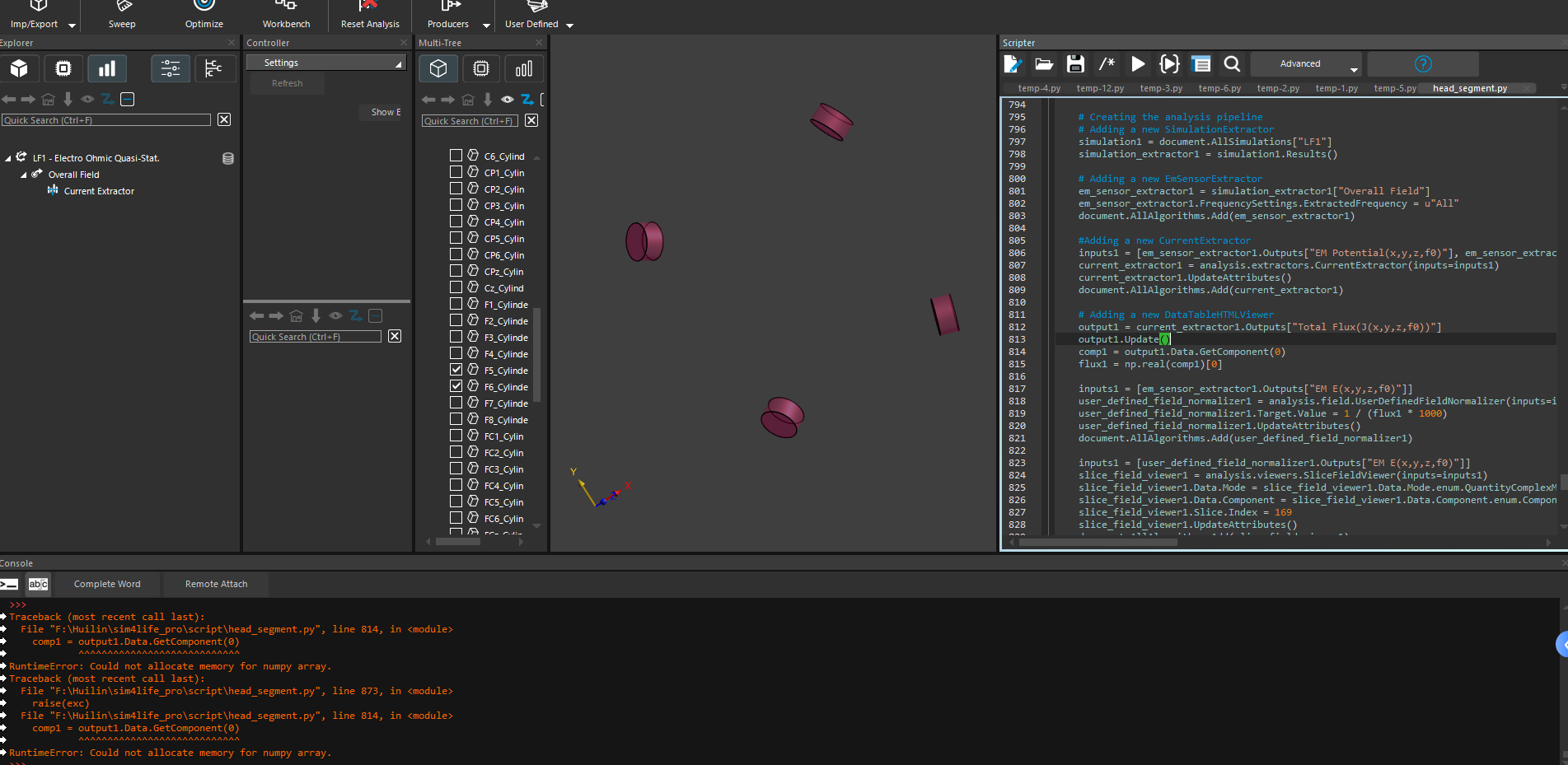Open the Settings dropdown in Controller
The width and height of the screenshot is (1568, 765).
pyautogui.click(x=326, y=63)
